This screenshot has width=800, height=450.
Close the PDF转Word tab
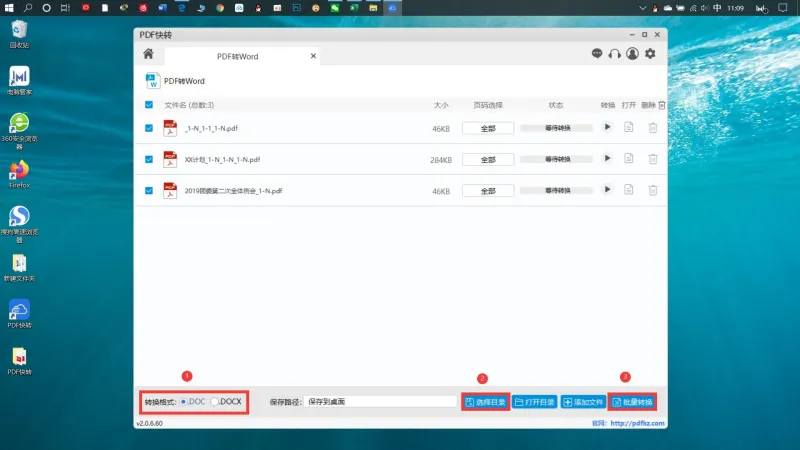click(313, 56)
